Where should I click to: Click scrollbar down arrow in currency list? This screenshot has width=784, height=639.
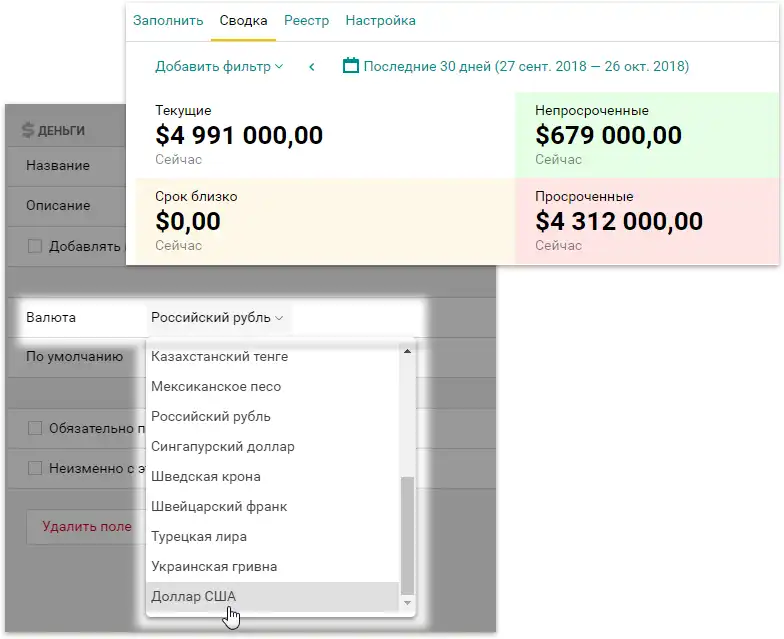pos(408,602)
